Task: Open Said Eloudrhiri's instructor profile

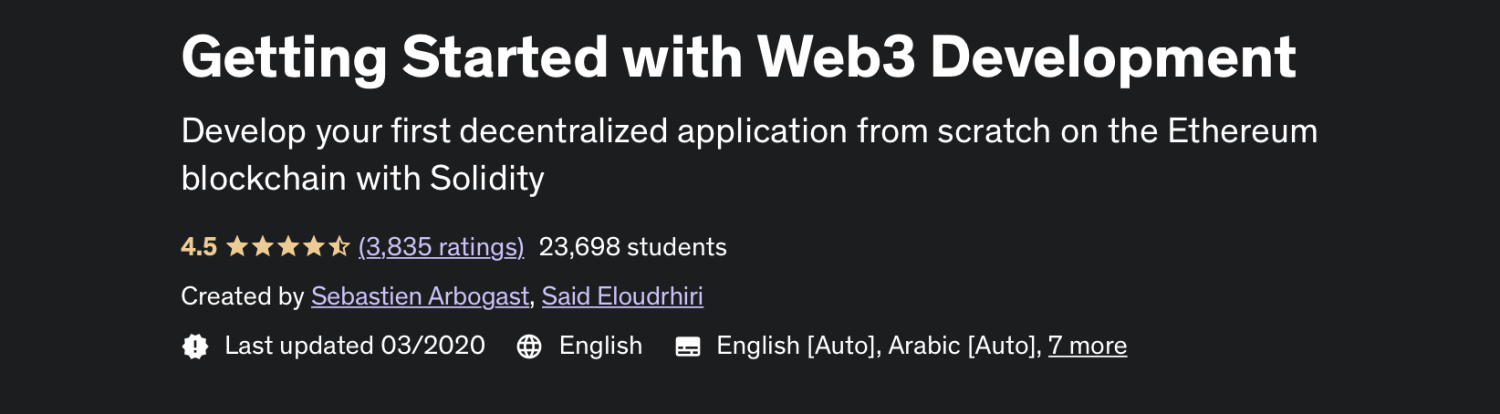Action: tap(622, 296)
